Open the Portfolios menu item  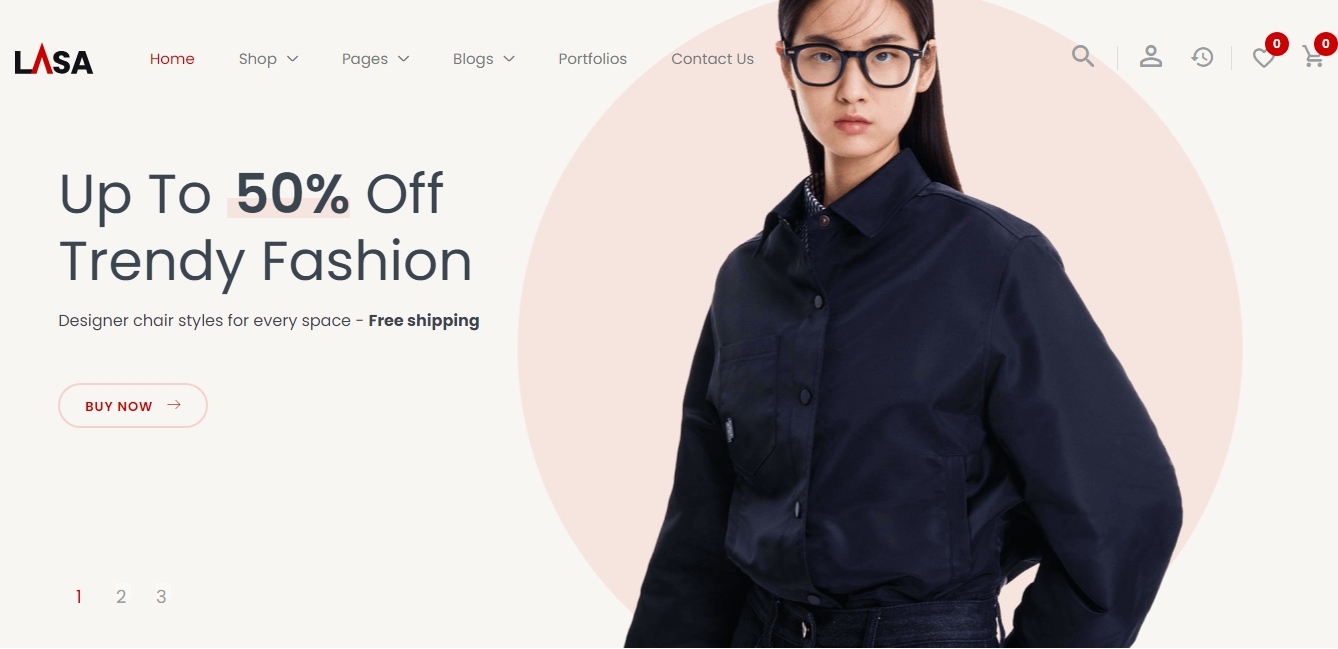tap(592, 59)
